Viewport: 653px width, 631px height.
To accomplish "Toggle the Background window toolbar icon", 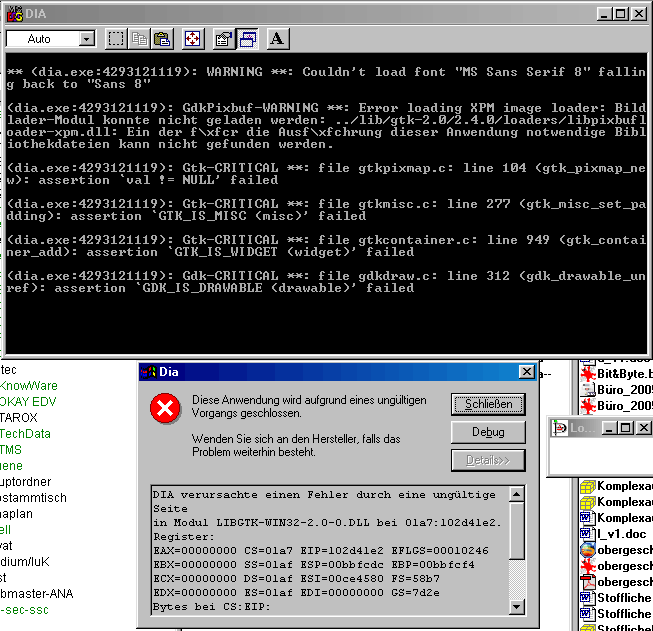I will [x=246, y=39].
